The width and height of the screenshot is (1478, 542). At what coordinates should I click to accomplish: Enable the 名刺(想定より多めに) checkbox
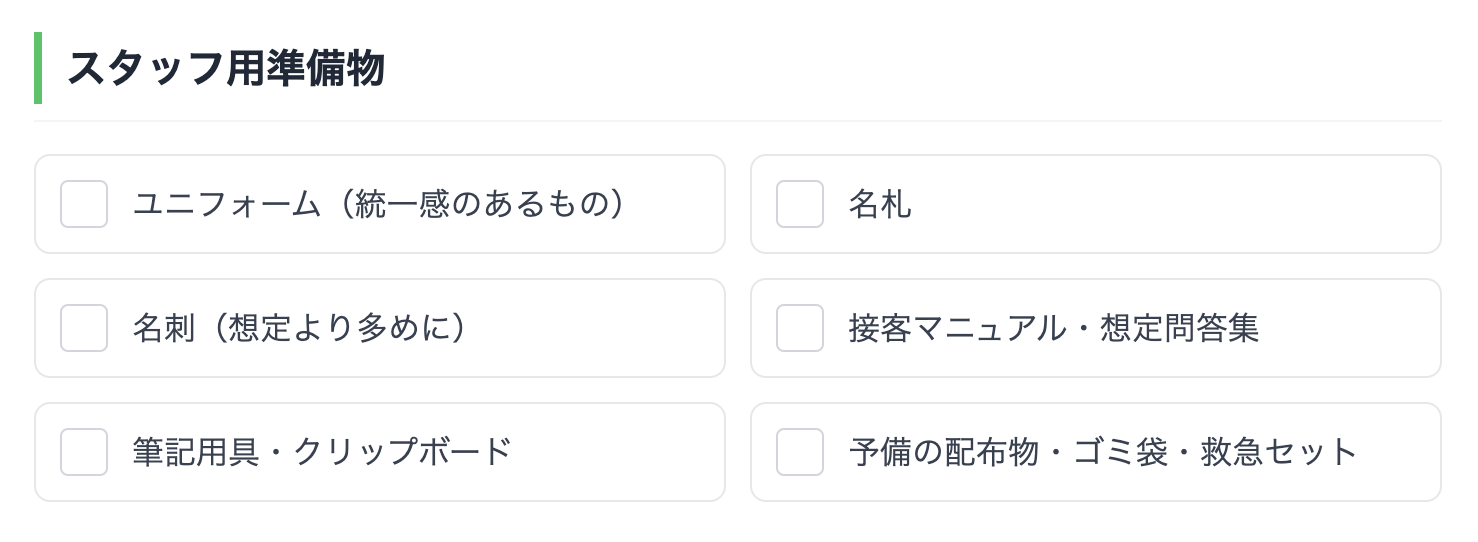[84, 328]
